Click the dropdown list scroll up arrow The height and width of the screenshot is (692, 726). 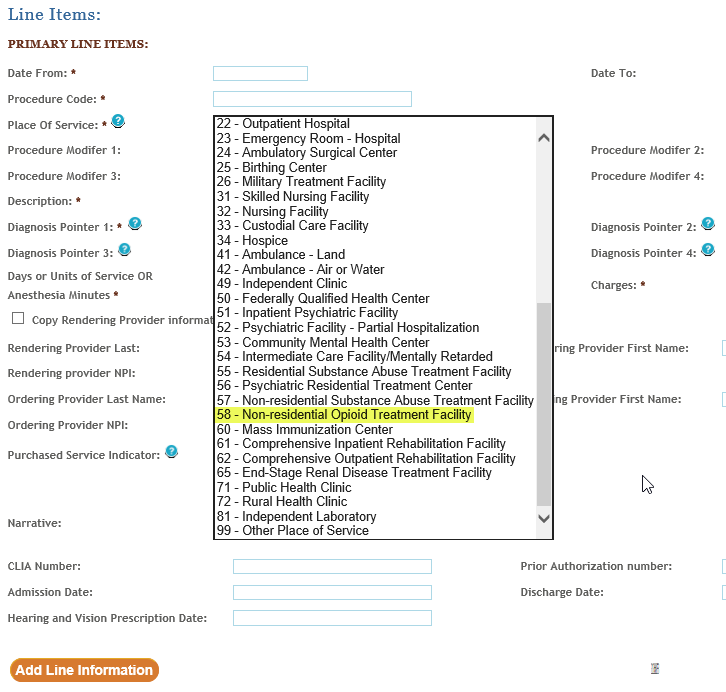pyautogui.click(x=544, y=137)
